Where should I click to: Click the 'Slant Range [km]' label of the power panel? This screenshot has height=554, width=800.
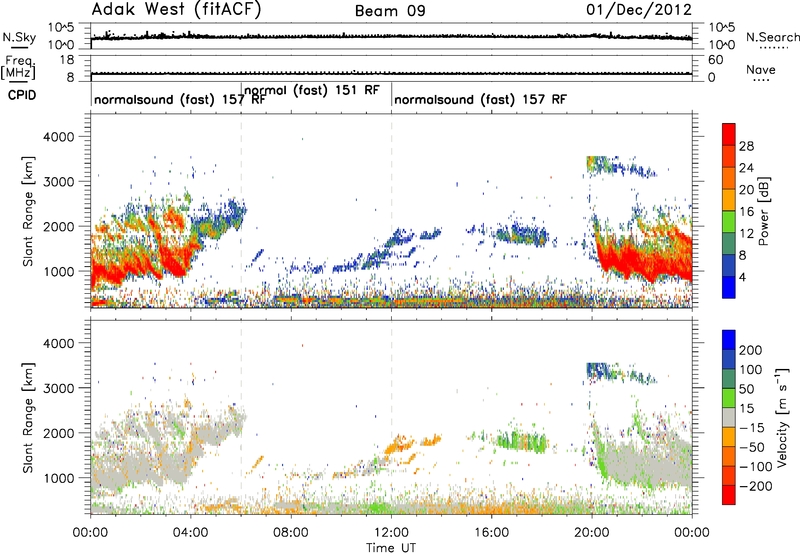(28, 211)
